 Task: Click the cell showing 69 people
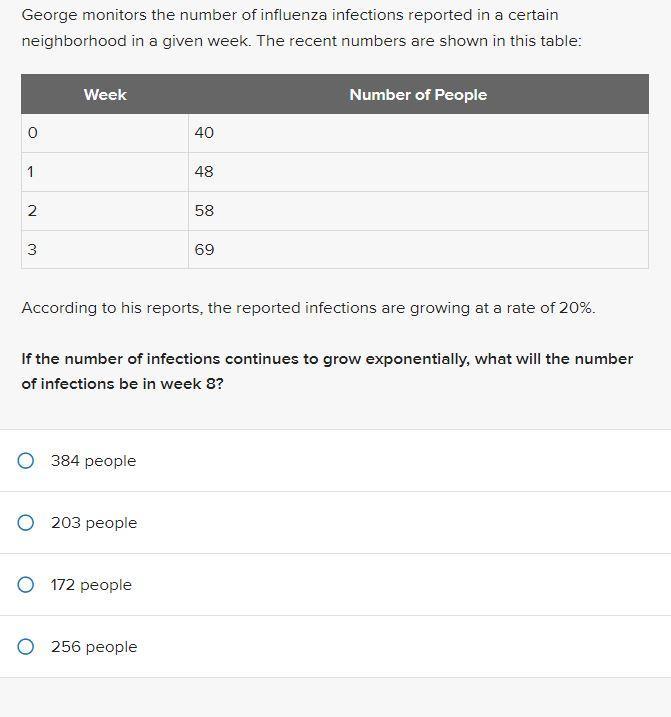pos(418,250)
